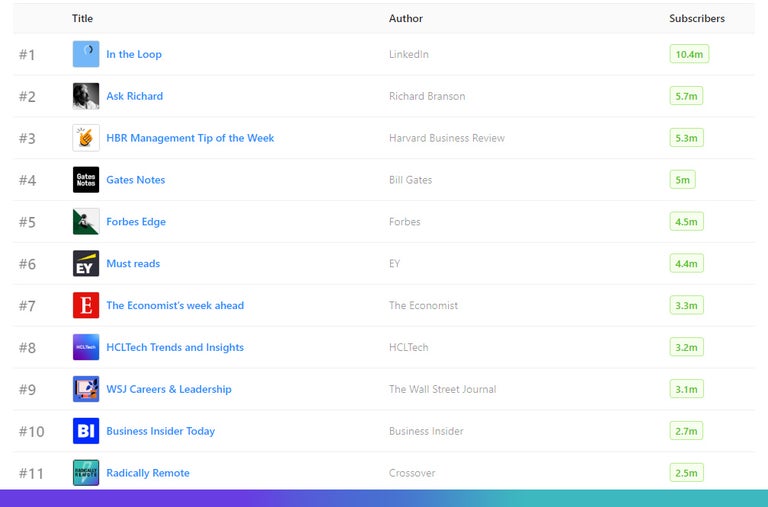Click the 3.3m subscribers badge

tap(686, 305)
